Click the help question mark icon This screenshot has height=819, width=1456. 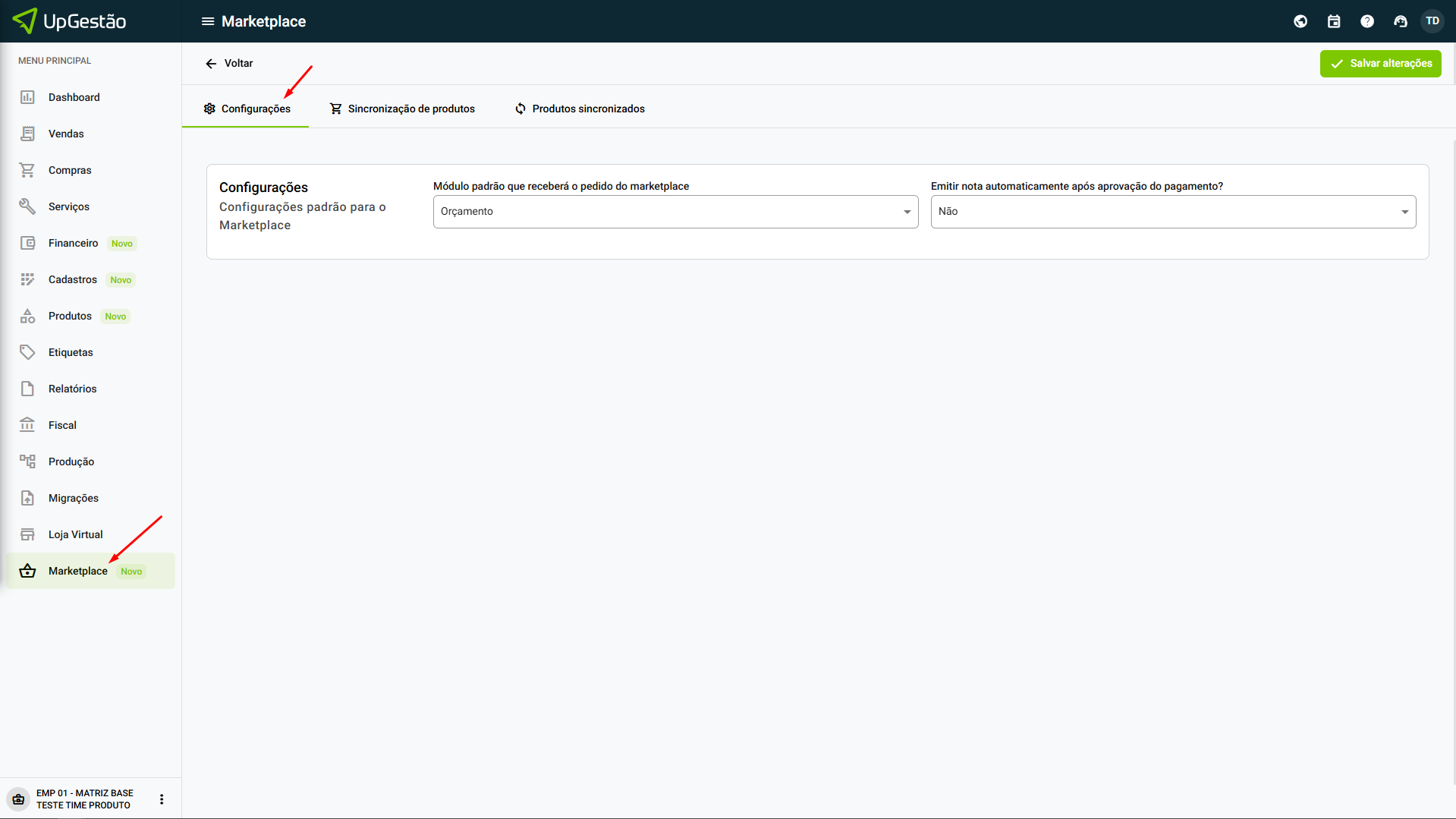tap(1367, 21)
